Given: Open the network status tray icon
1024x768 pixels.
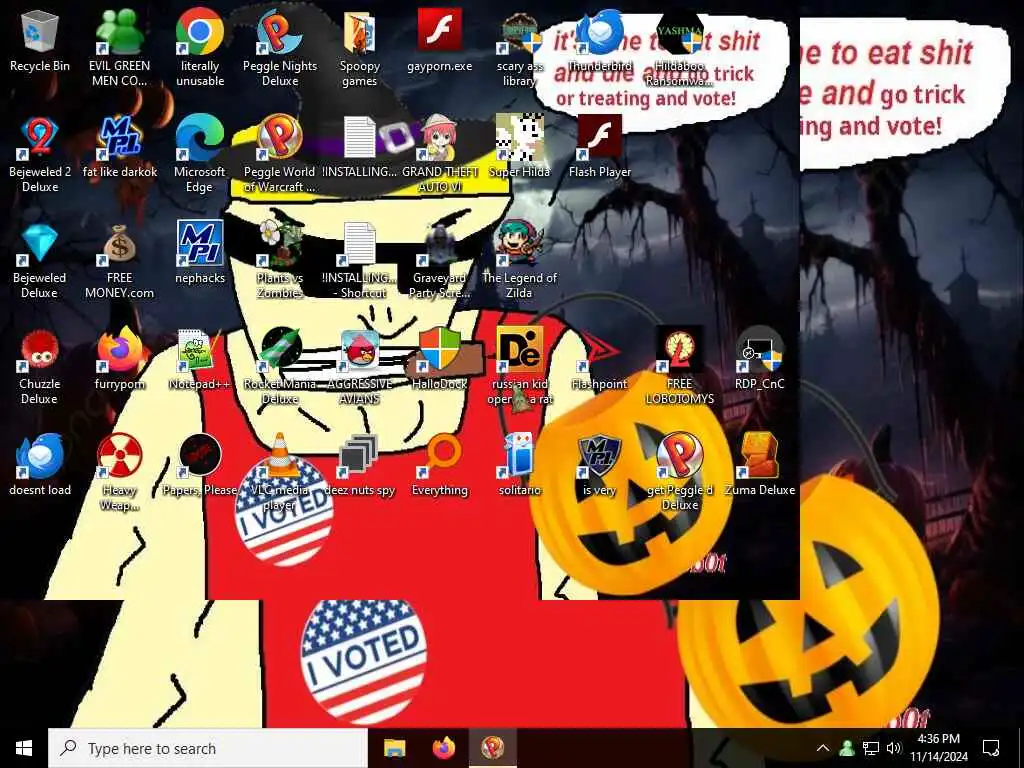Looking at the screenshot, I should pos(871,748).
